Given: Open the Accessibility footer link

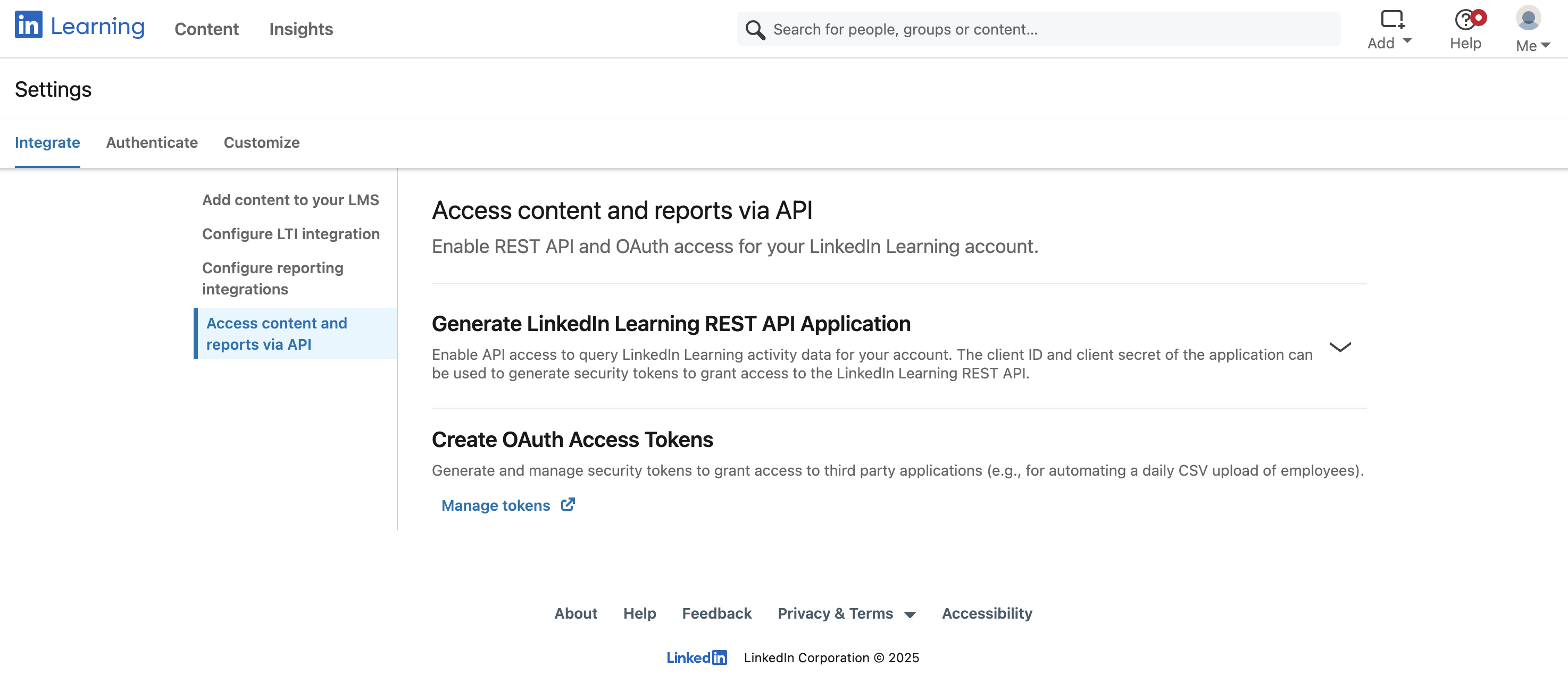Looking at the screenshot, I should 987,613.
